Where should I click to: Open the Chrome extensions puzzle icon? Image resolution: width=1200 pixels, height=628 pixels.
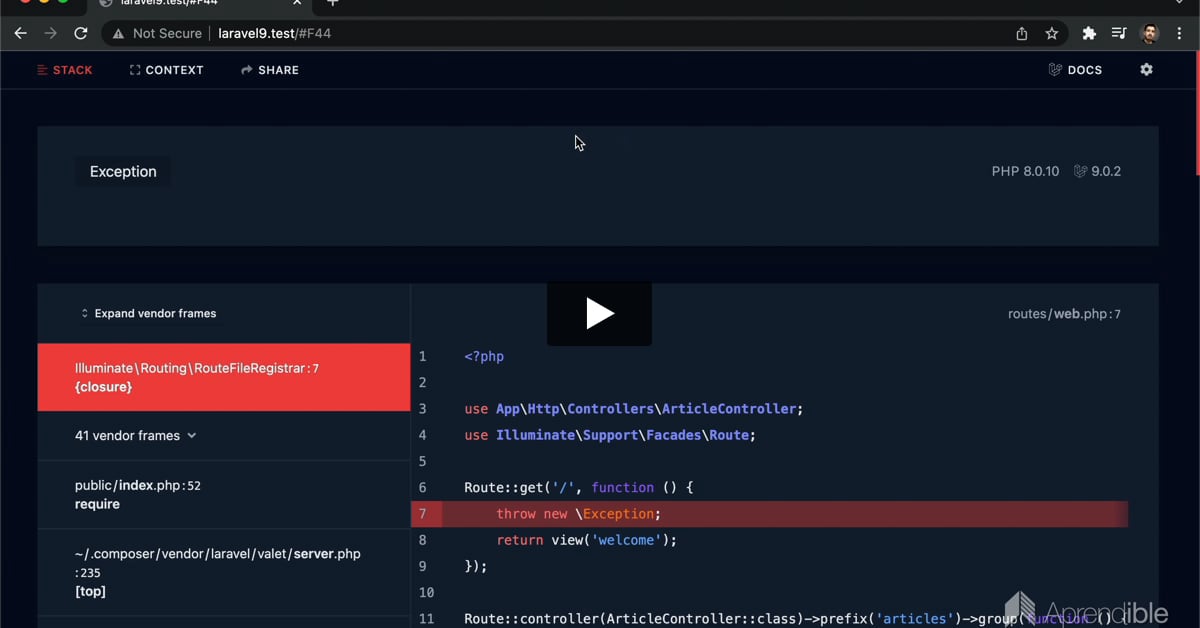click(x=1089, y=33)
